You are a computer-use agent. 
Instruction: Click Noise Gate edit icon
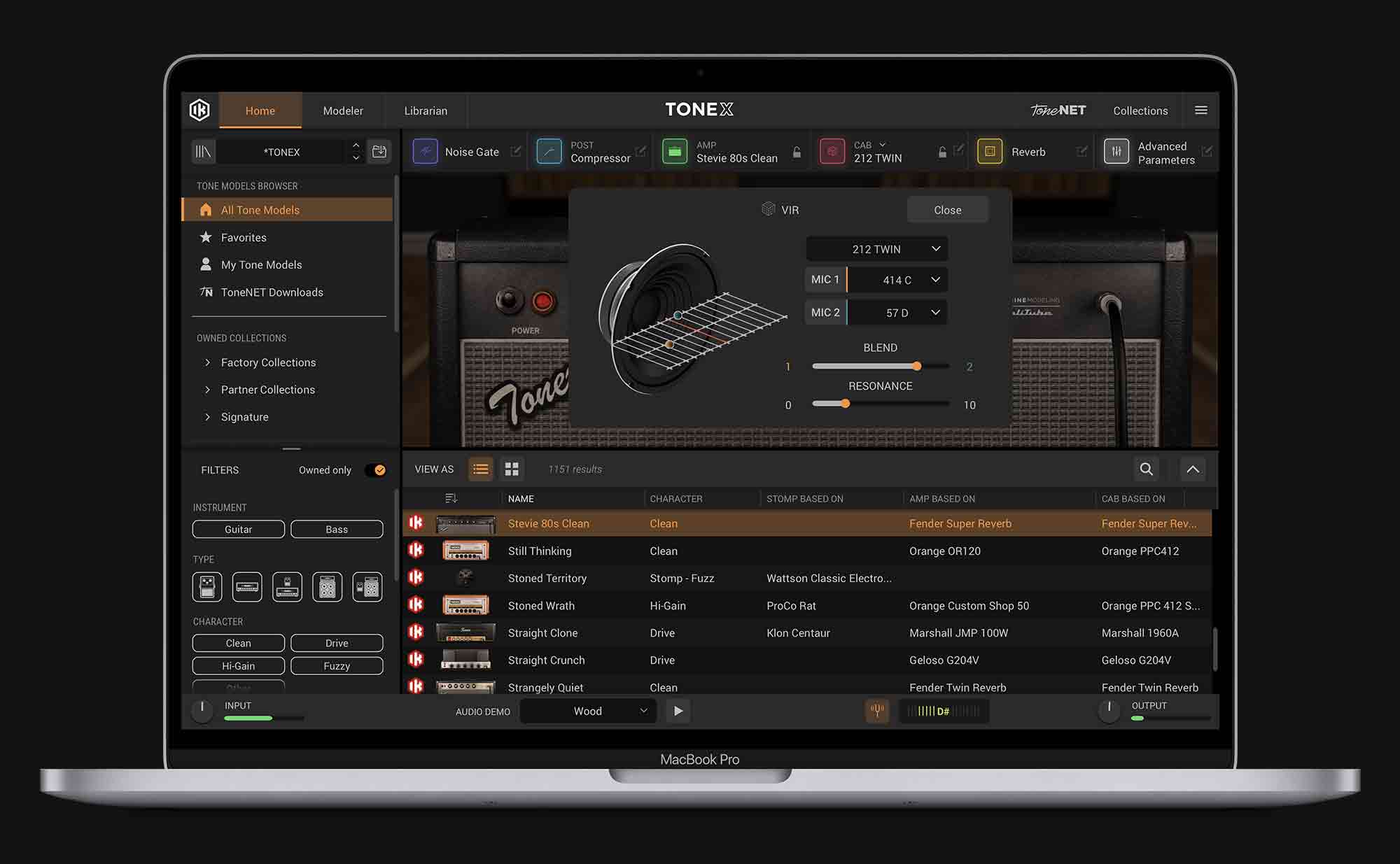(516, 151)
